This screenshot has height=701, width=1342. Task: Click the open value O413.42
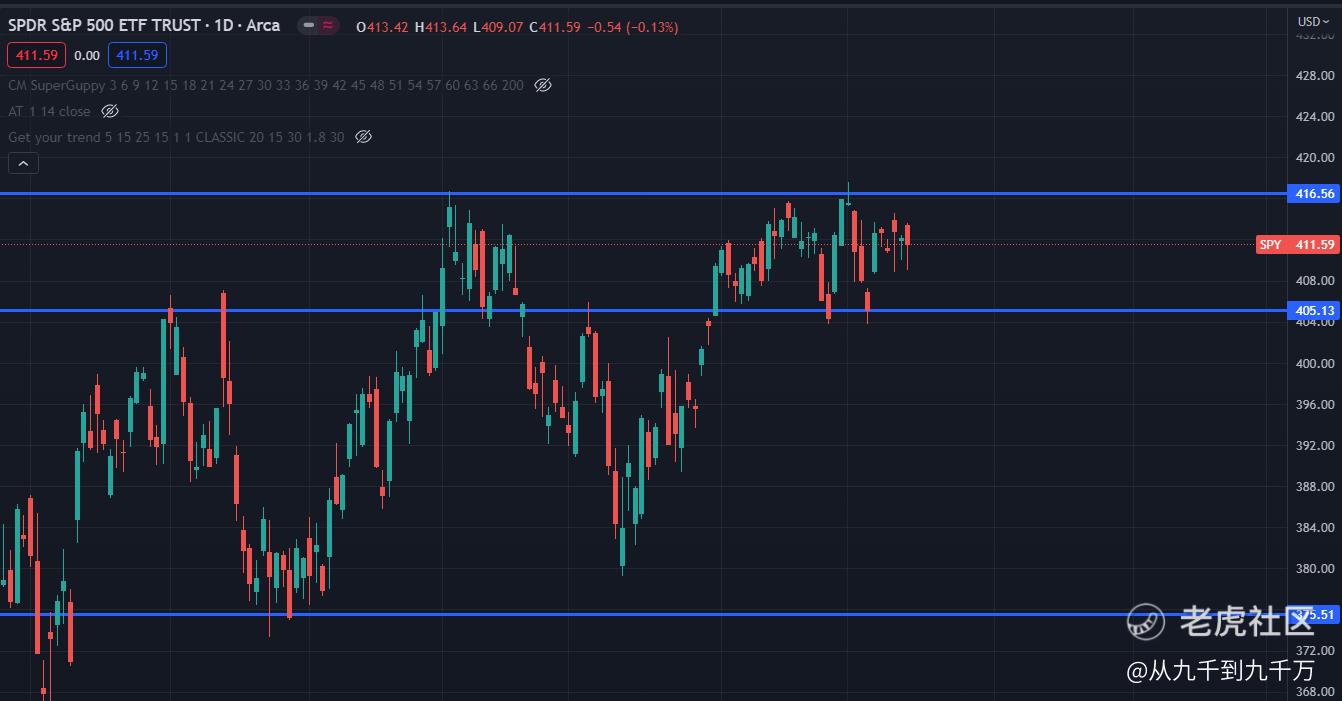click(383, 27)
